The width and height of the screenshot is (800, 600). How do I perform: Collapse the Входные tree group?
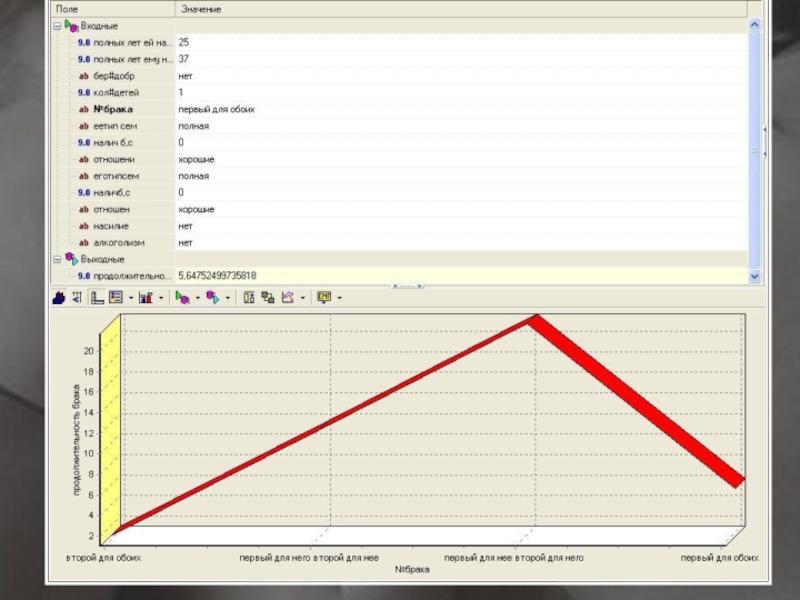click(58, 25)
